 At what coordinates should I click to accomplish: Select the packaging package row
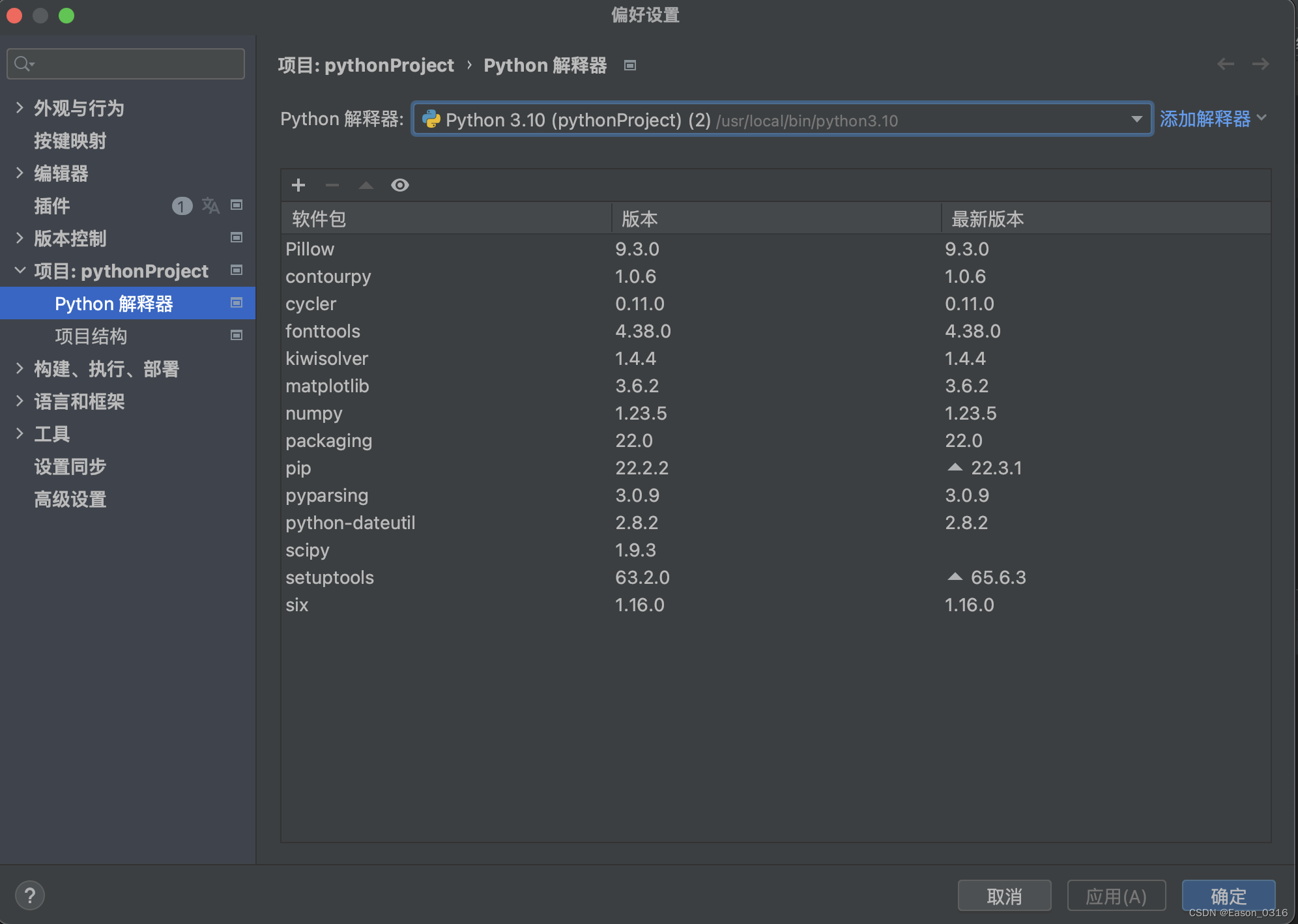775,440
